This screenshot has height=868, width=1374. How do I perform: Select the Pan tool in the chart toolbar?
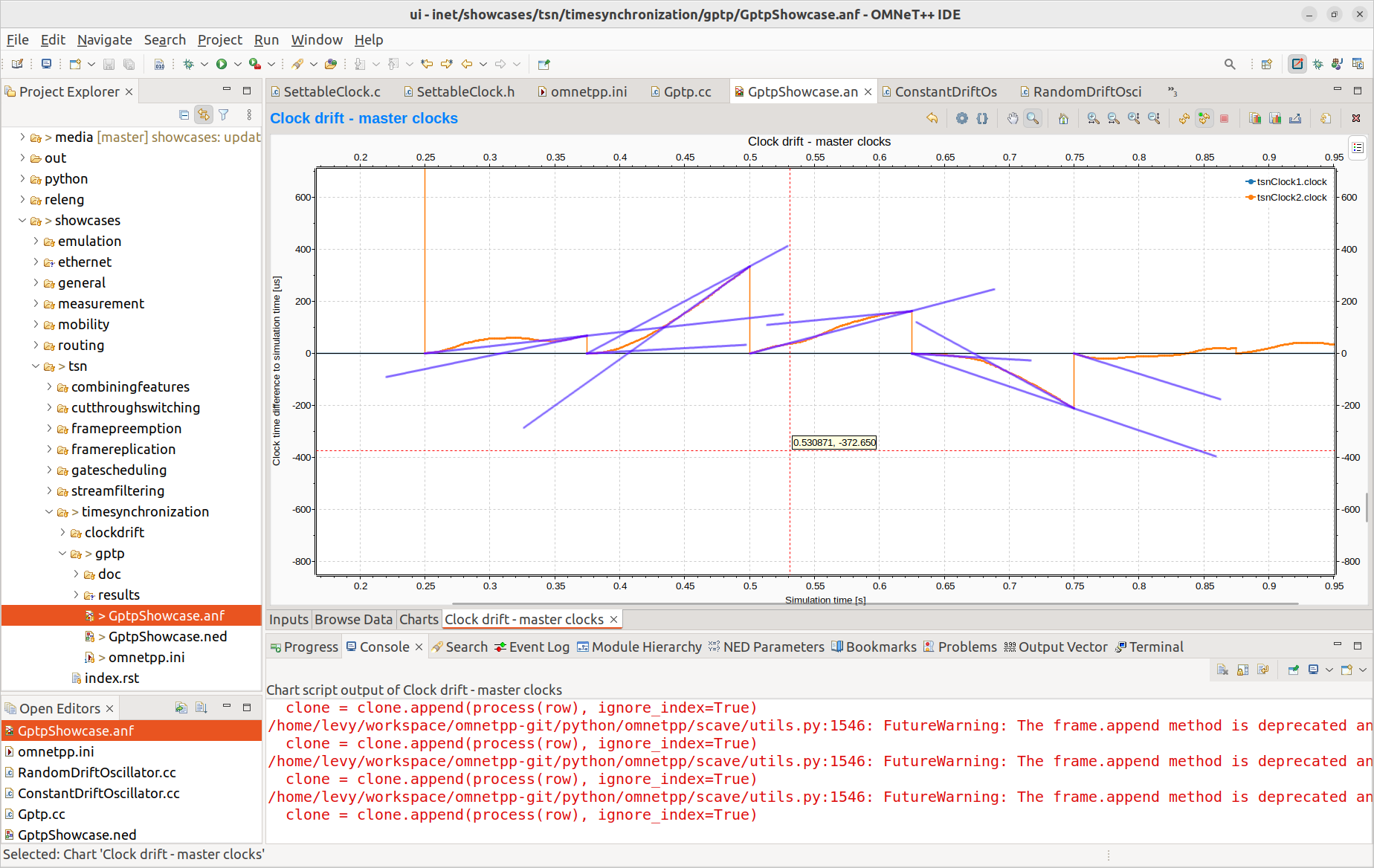click(1013, 118)
